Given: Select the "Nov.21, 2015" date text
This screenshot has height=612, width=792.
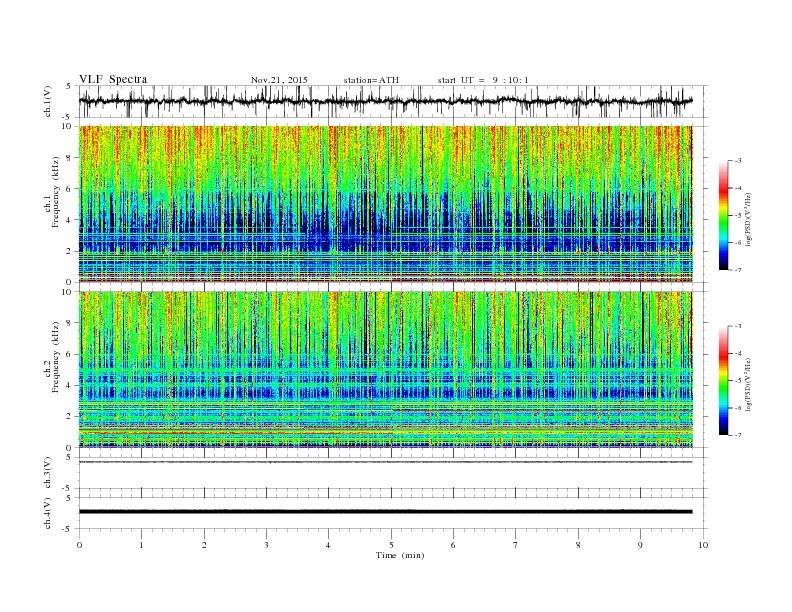Looking at the screenshot, I should [279, 80].
